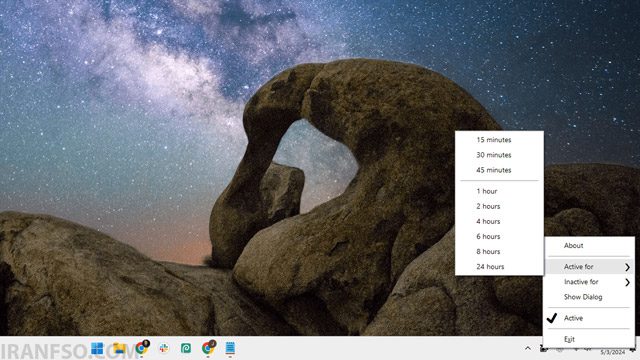Click Exit in the tray menu
The image size is (640, 360).
click(588, 339)
